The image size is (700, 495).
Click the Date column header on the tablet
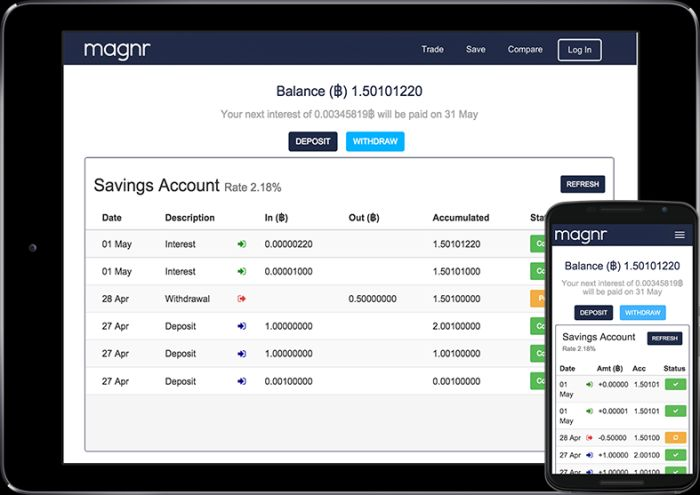click(x=112, y=218)
